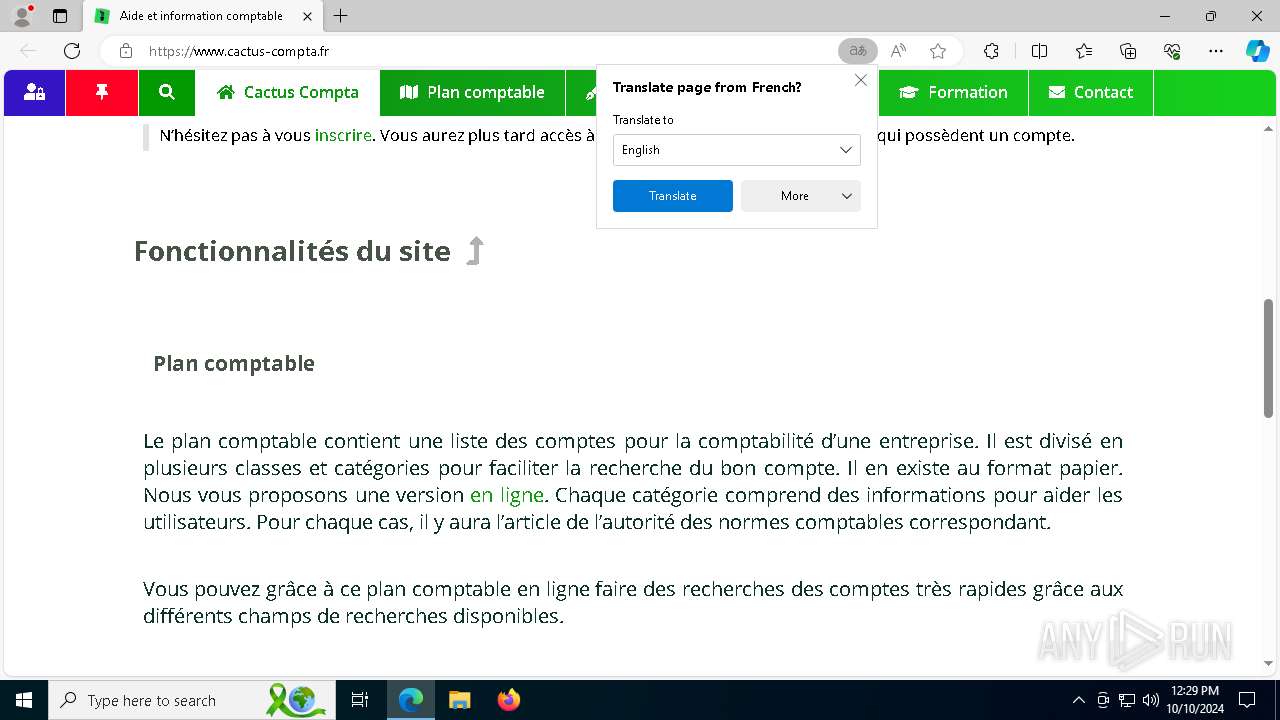Click the browser Refresh button
This screenshot has height=720, width=1280.
pos(72,51)
